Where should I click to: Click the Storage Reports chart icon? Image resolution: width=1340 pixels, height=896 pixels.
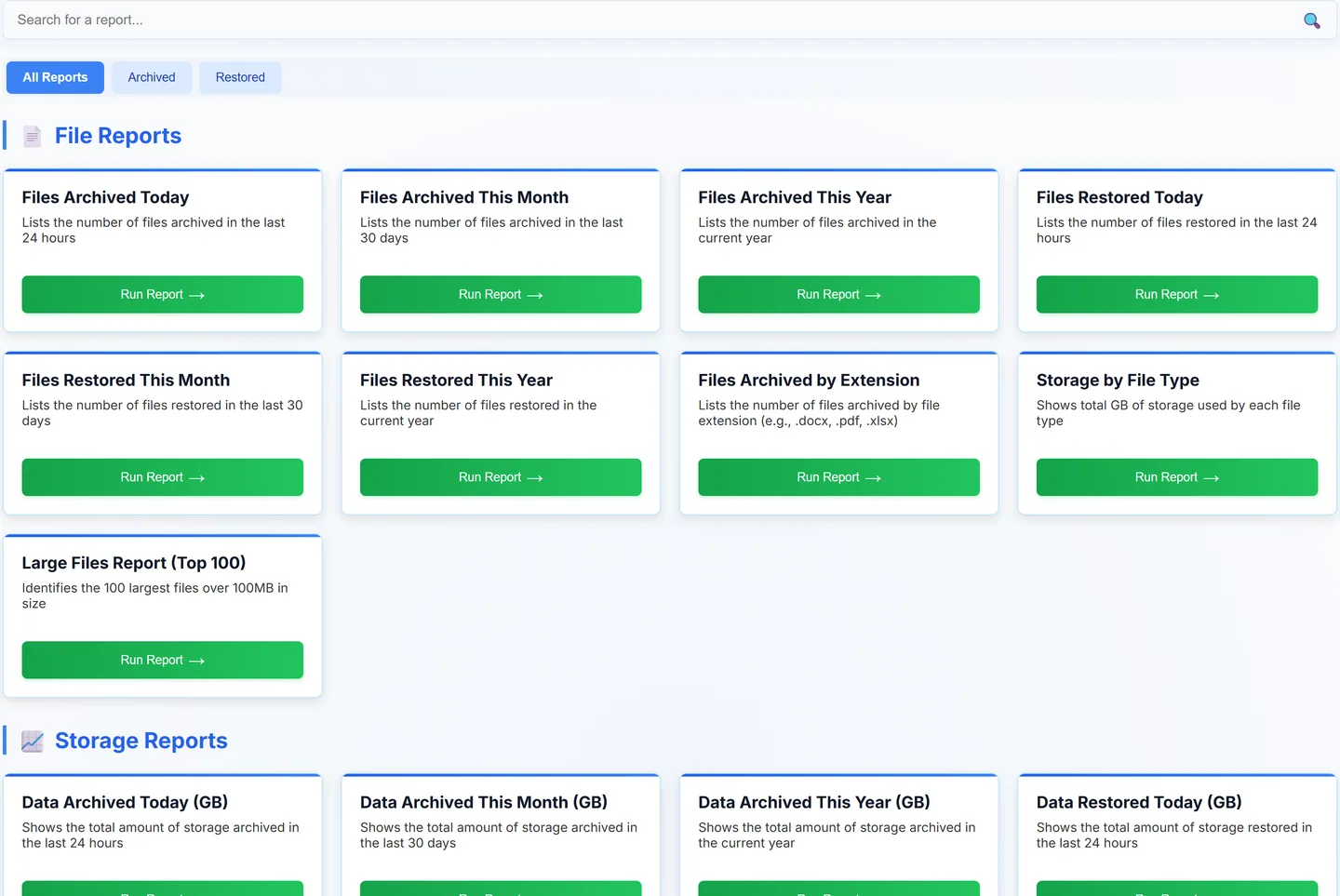pos(33,742)
